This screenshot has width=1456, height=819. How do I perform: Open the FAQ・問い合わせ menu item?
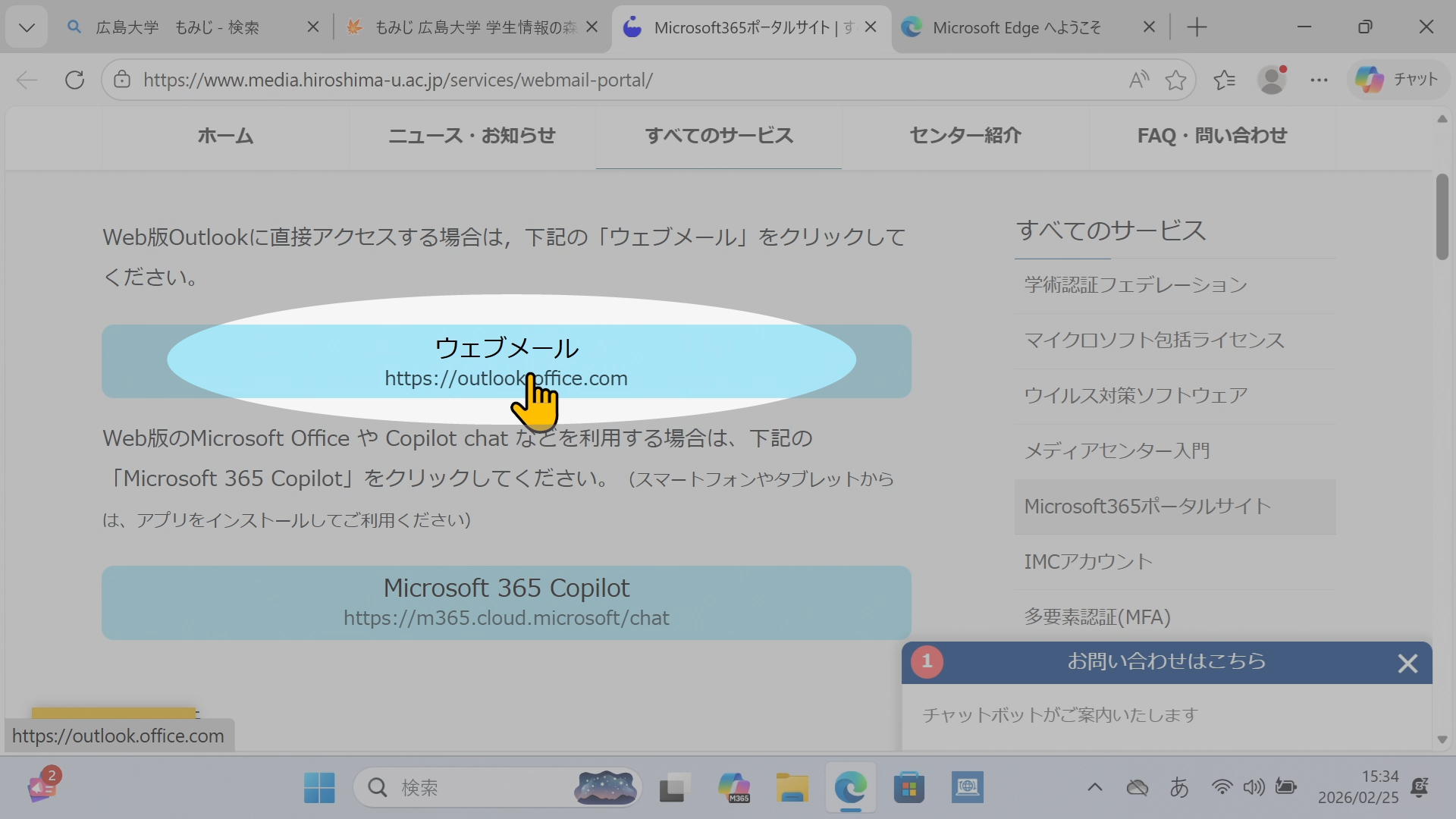click(1211, 136)
